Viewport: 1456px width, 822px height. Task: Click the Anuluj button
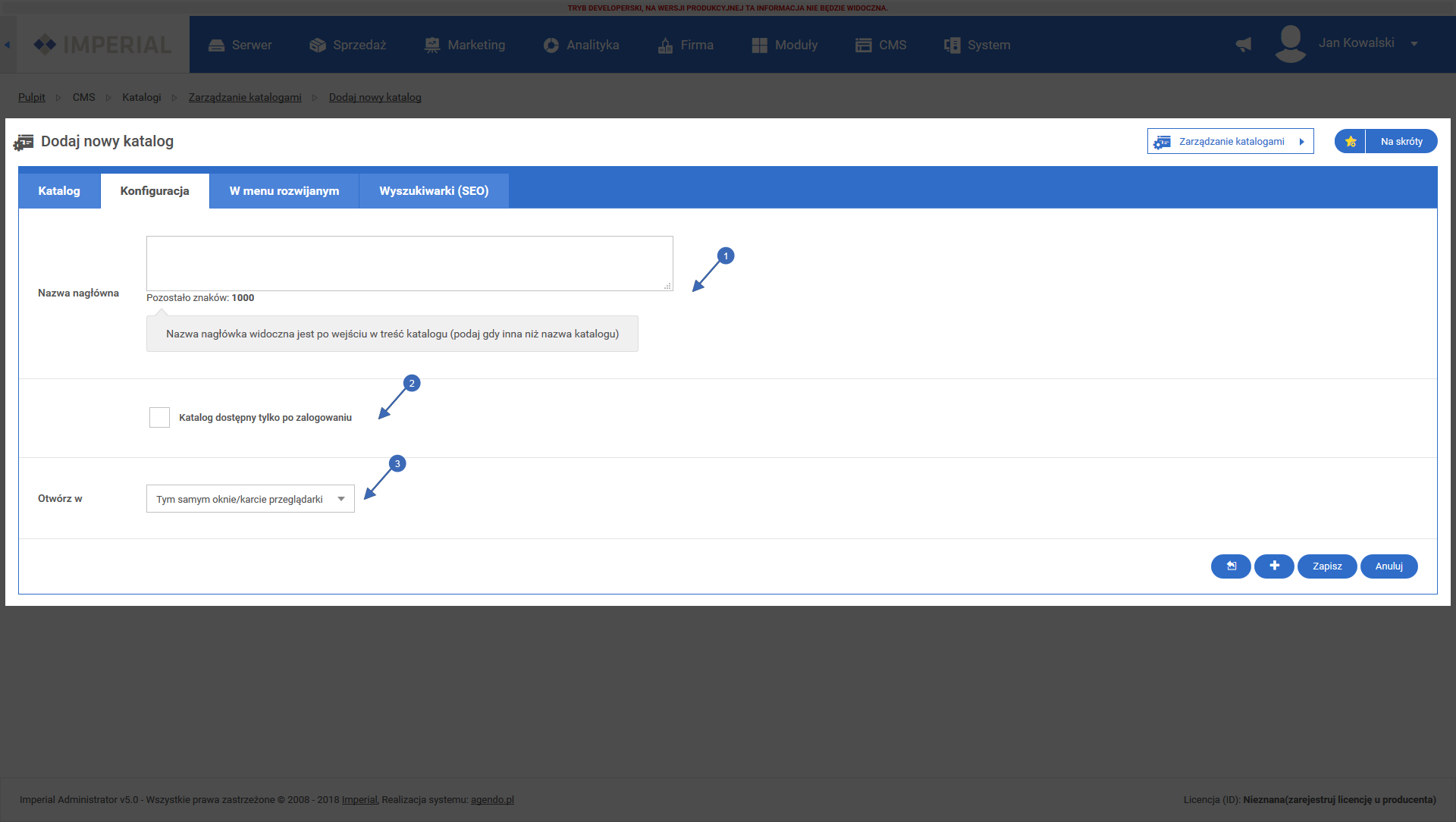(x=1389, y=566)
